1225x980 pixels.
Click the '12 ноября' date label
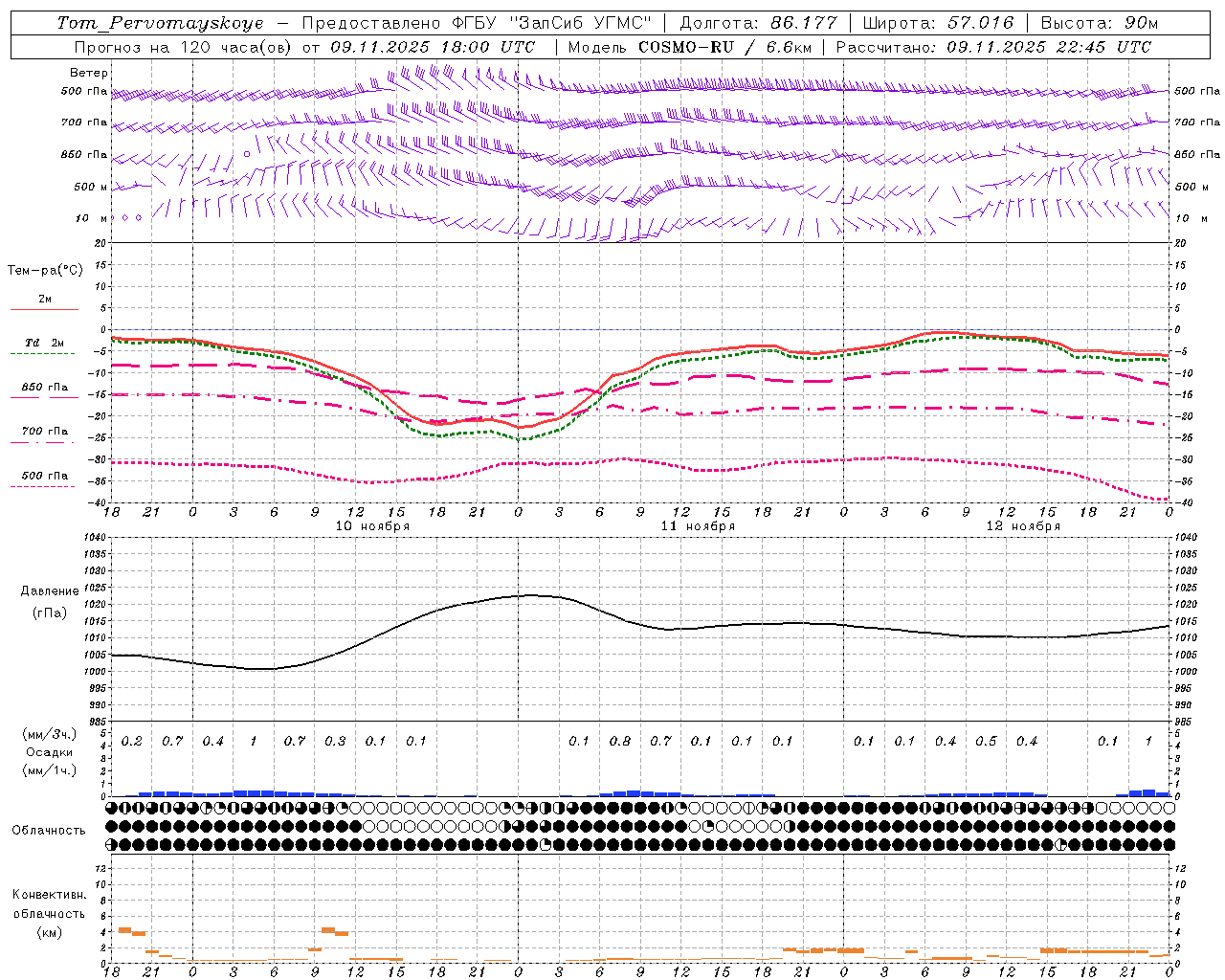click(1023, 526)
